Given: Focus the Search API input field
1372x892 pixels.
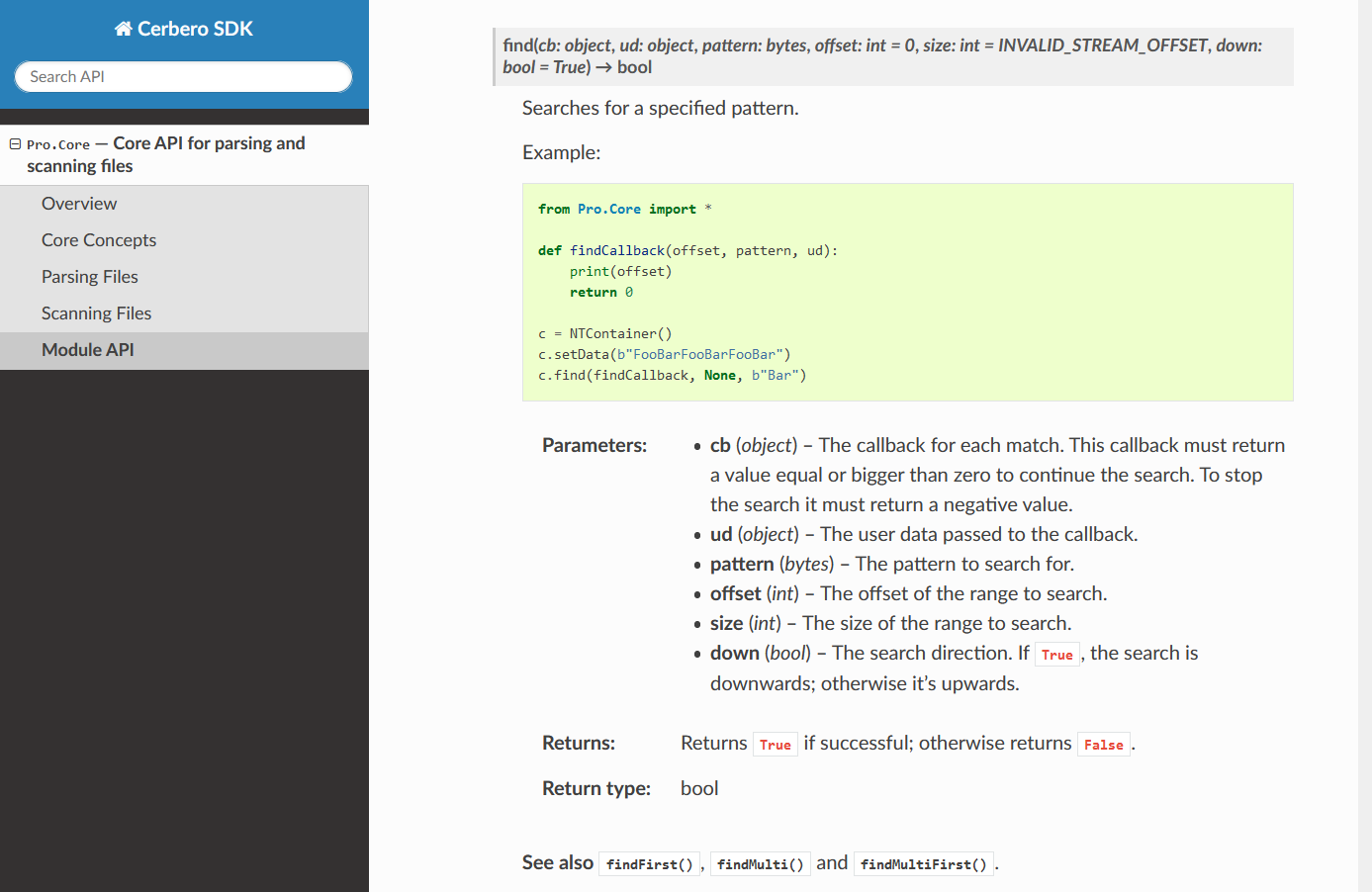Looking at the screenshot, I should coord(184,76).
